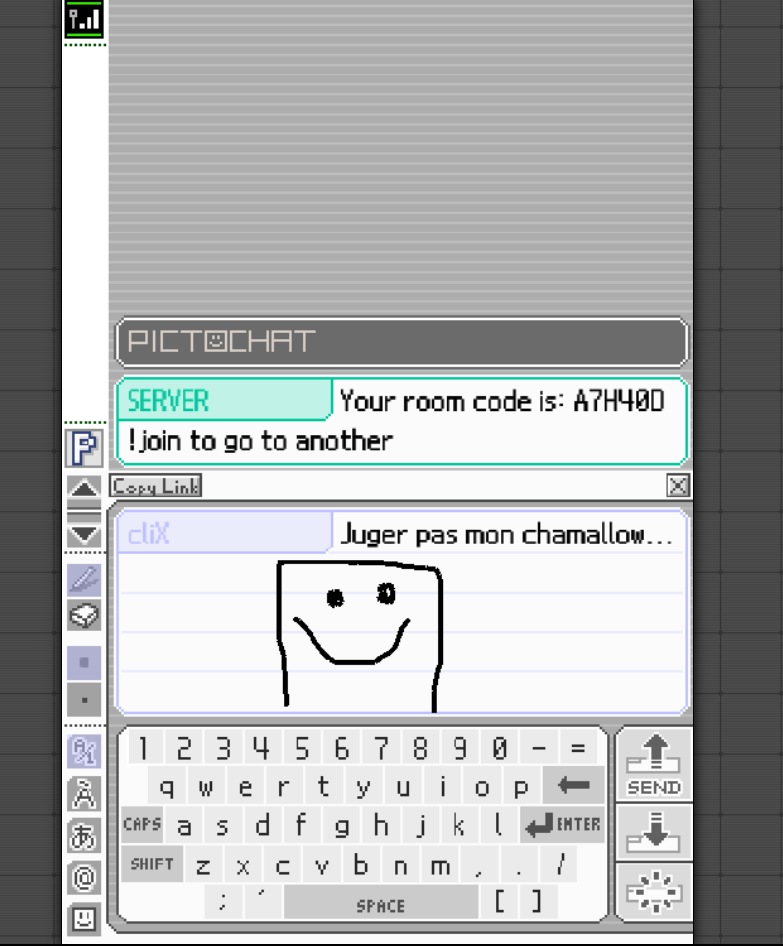The image size is (783, 946).
Task: Tap the SHIFT key
Action: click(x=152, y=864)
